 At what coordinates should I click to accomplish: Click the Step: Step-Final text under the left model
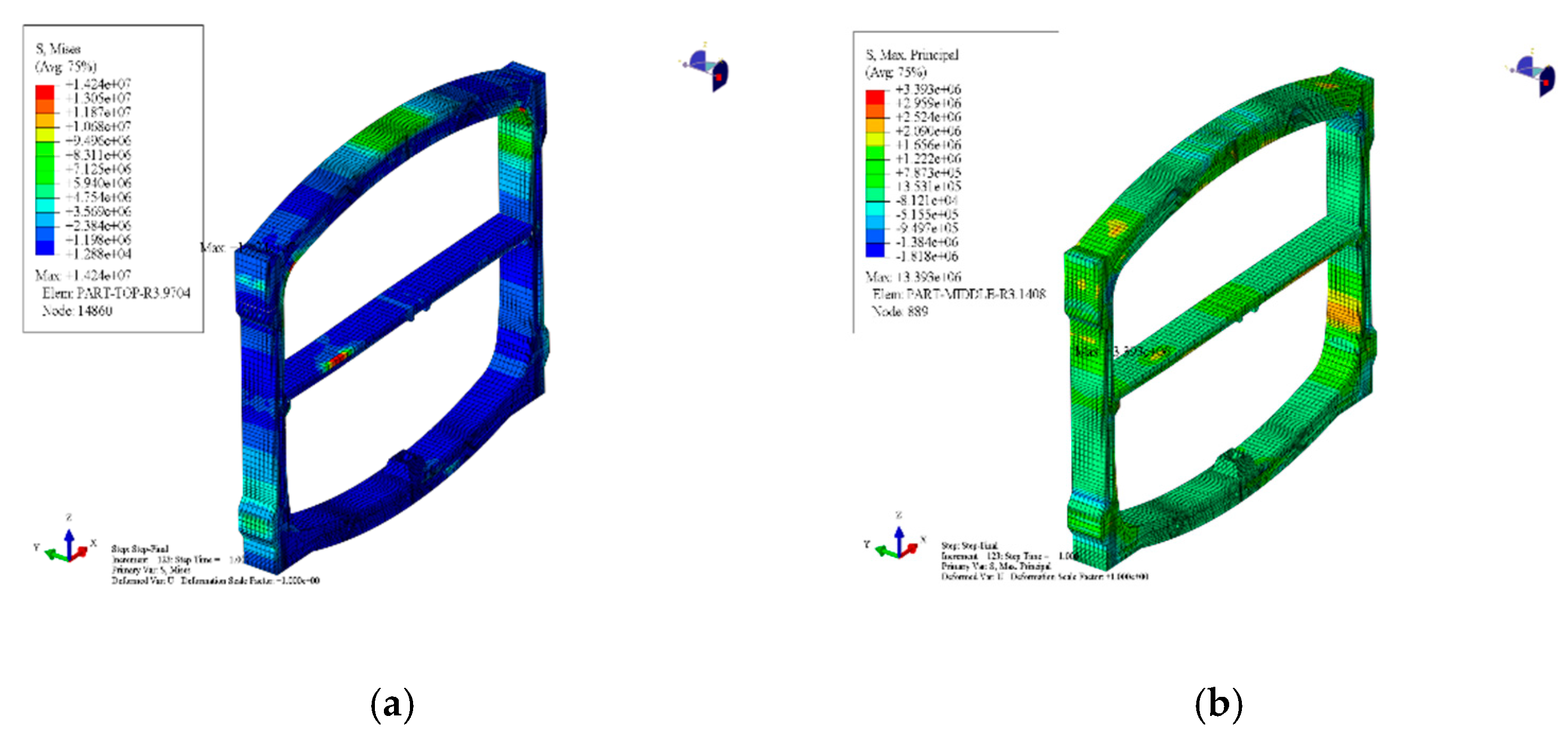click(139, 549)
